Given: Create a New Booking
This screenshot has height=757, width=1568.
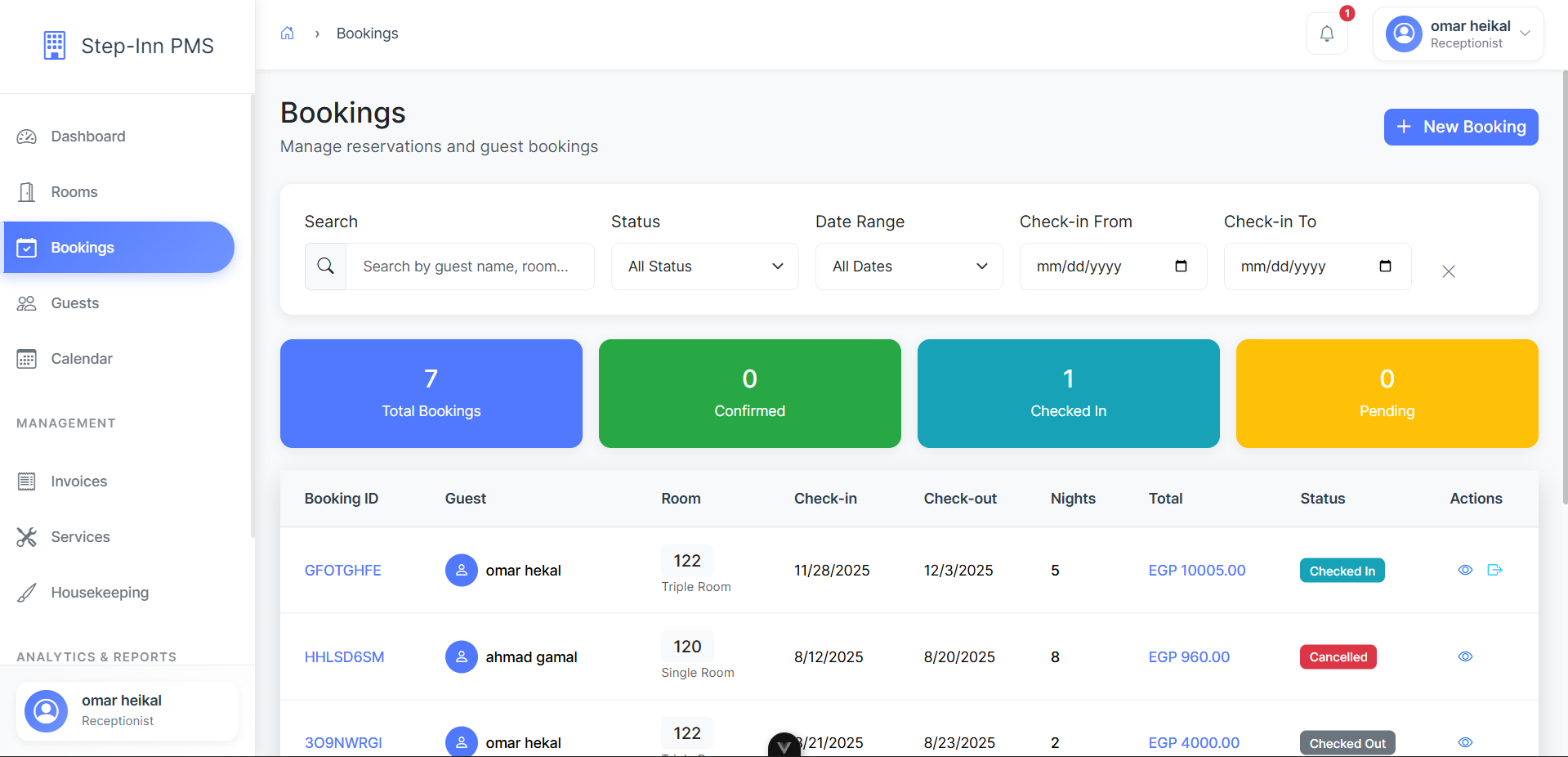Looking at the screenshot, I should point(1460,127).
